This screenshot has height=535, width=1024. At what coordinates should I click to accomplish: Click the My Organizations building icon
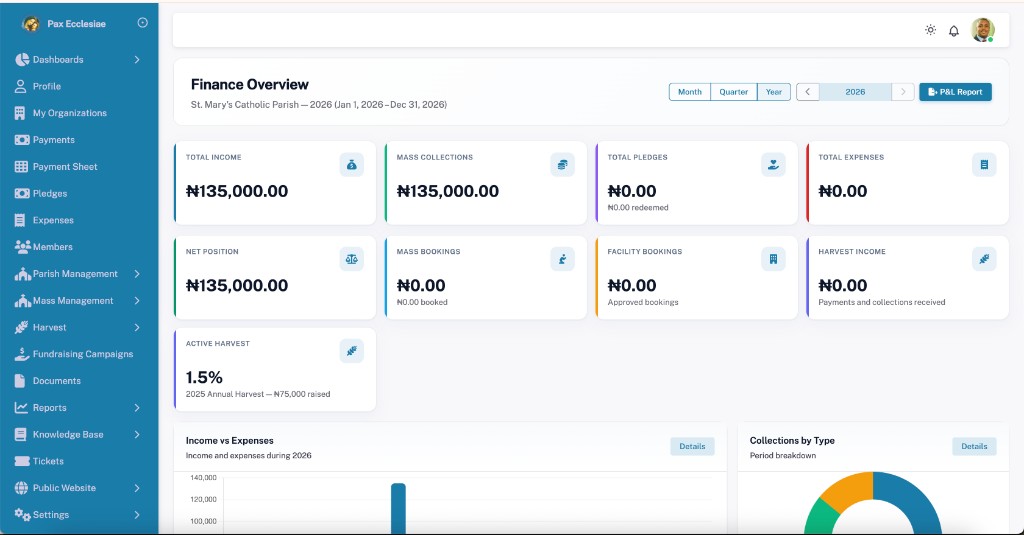[20, 113]
